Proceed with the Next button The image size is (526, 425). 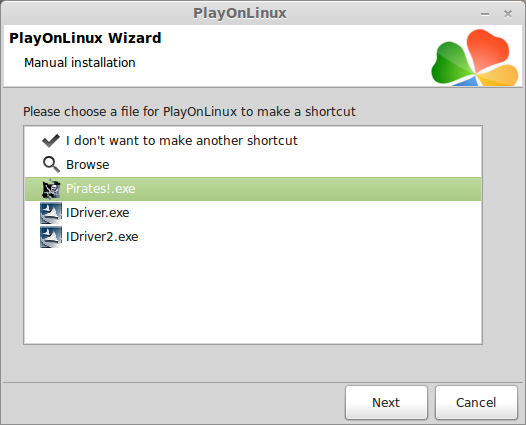click(386, 402)
